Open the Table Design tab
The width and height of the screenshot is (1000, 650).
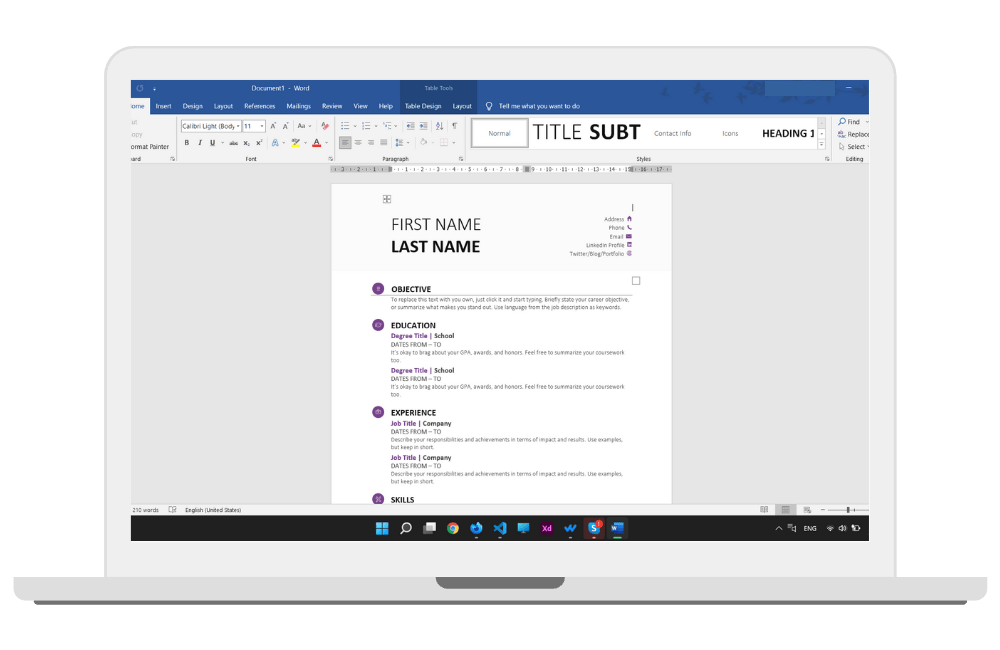point(423,106)
